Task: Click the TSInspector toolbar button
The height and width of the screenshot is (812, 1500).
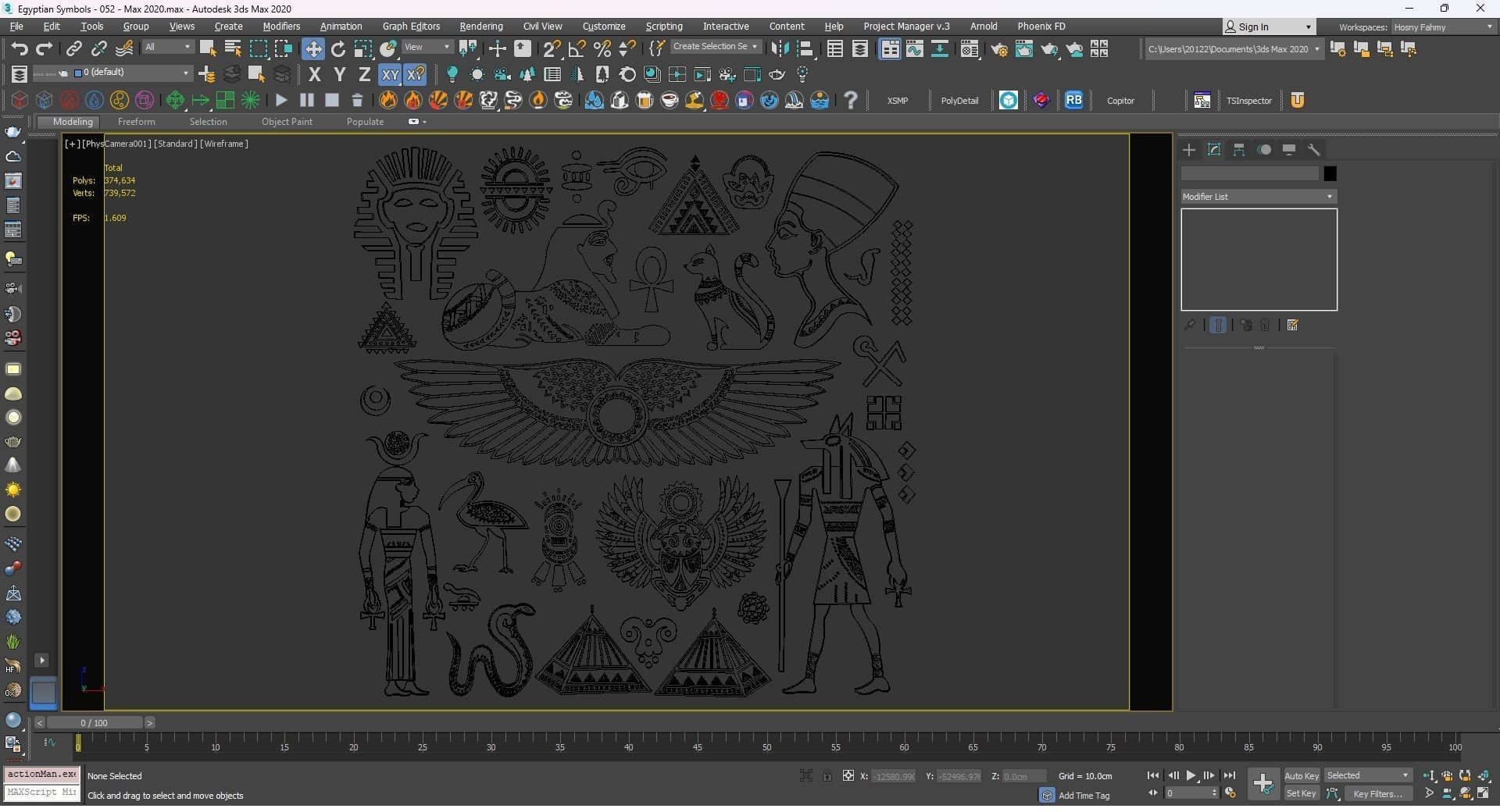Action: (x=1248, y=101)
